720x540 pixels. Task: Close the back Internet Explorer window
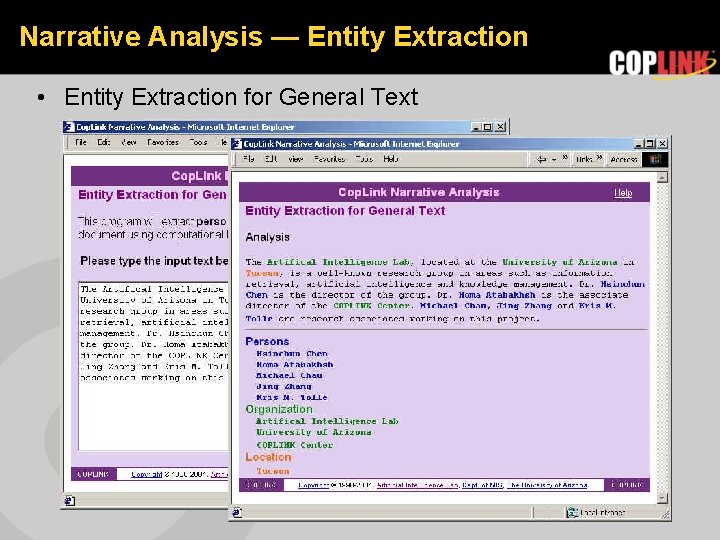tap(501, 127)
